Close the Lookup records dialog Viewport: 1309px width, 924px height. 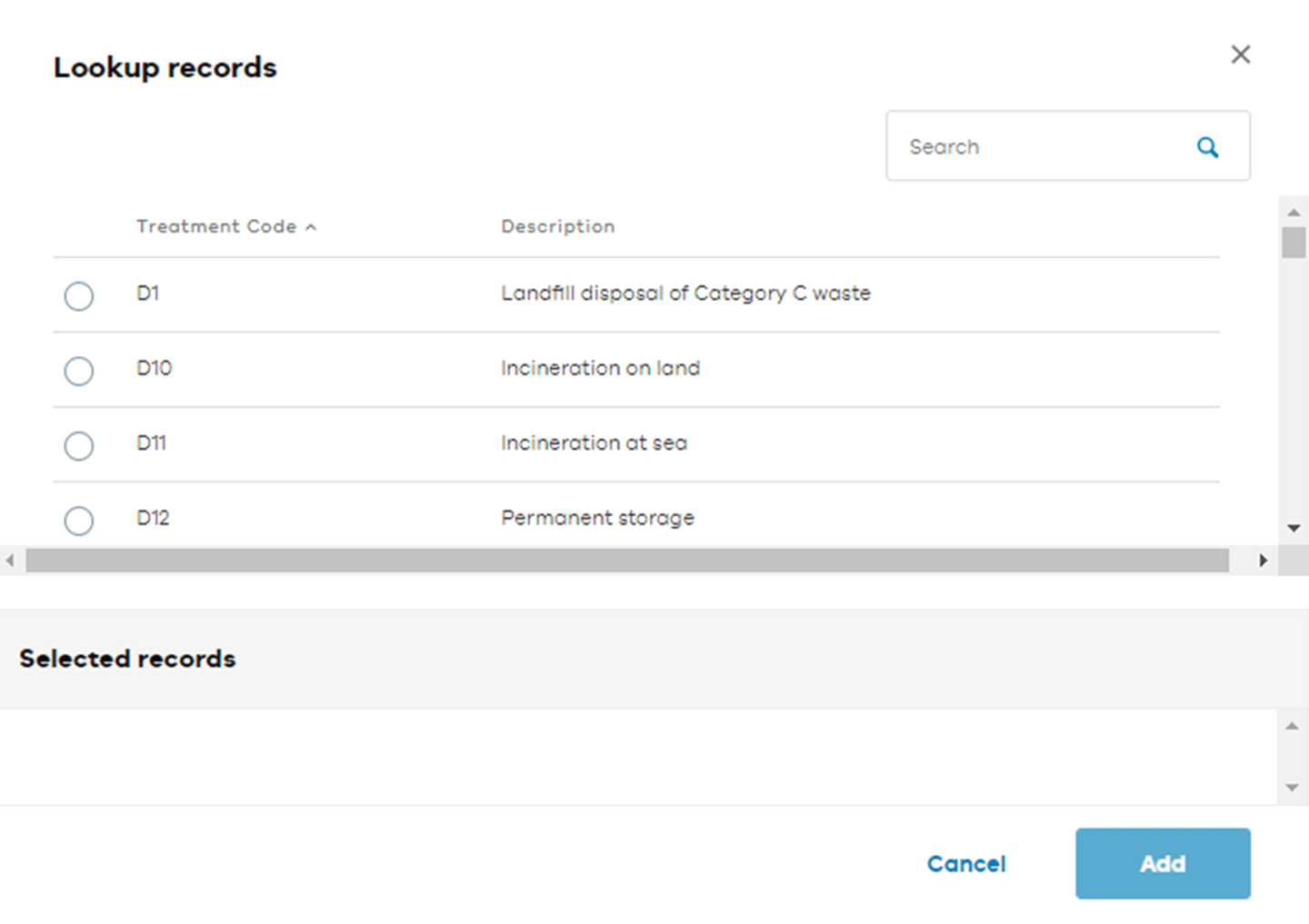1241,55
